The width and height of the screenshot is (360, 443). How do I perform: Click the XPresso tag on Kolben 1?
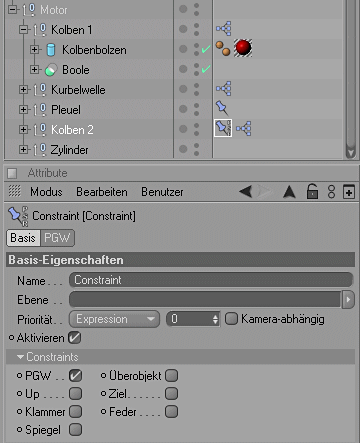click(x=224, y=29)
